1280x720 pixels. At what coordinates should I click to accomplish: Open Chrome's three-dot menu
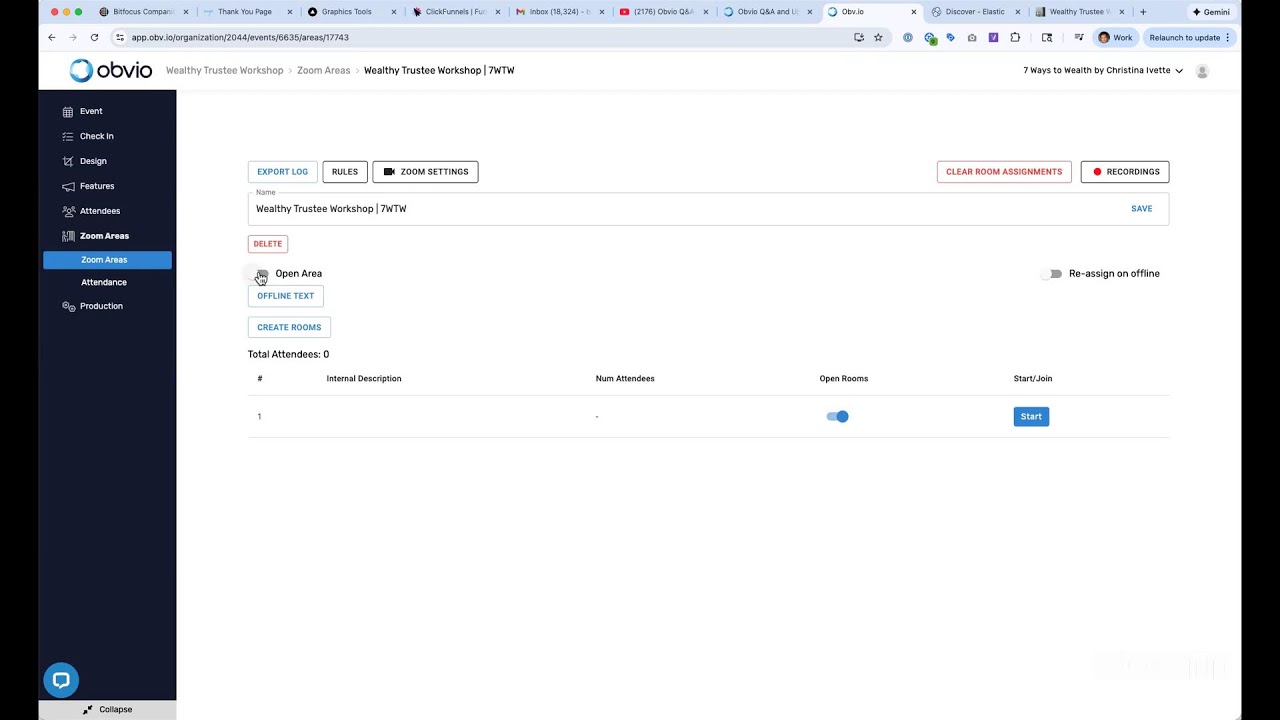(1228, 37)
